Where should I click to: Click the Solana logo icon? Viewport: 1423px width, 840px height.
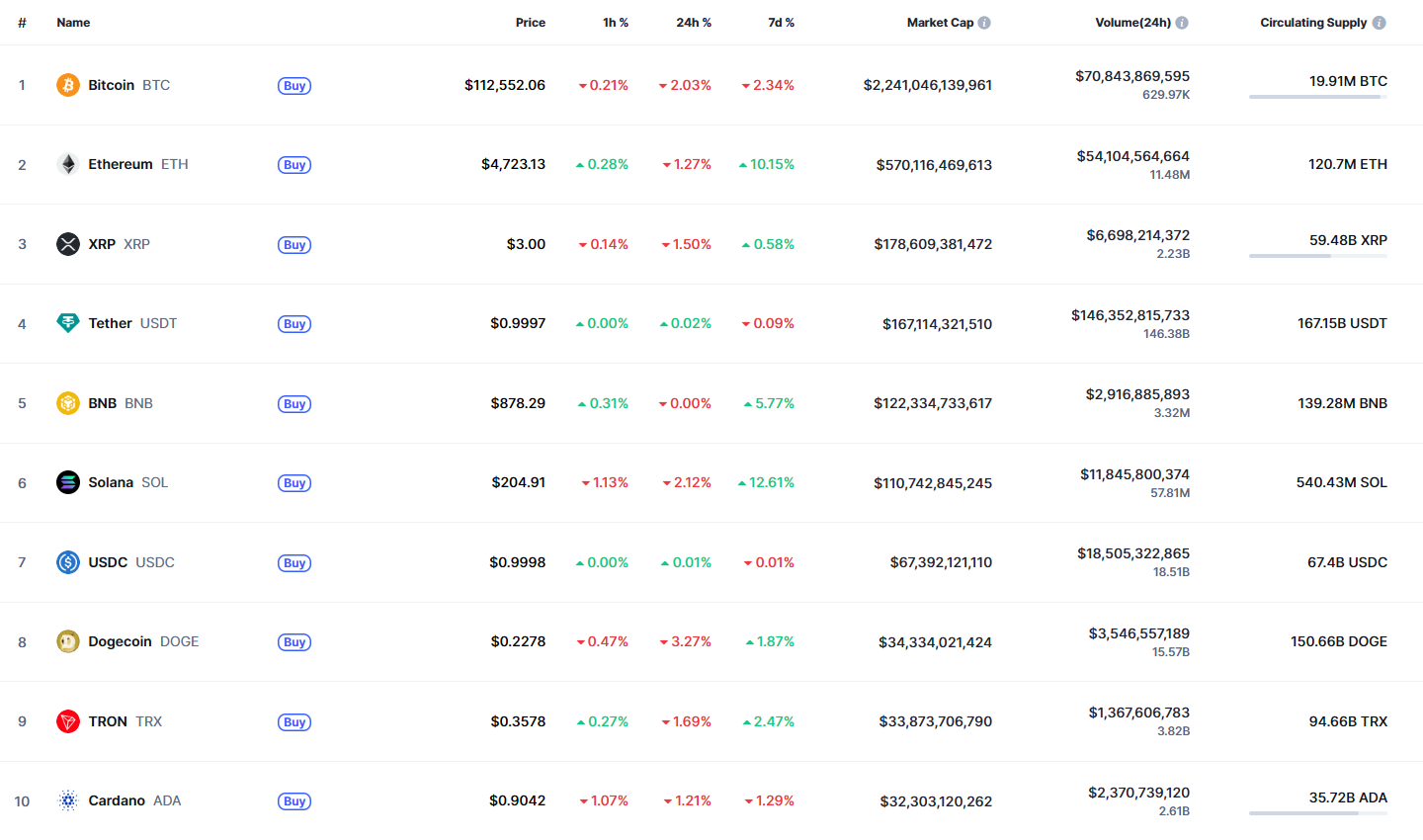68,482
